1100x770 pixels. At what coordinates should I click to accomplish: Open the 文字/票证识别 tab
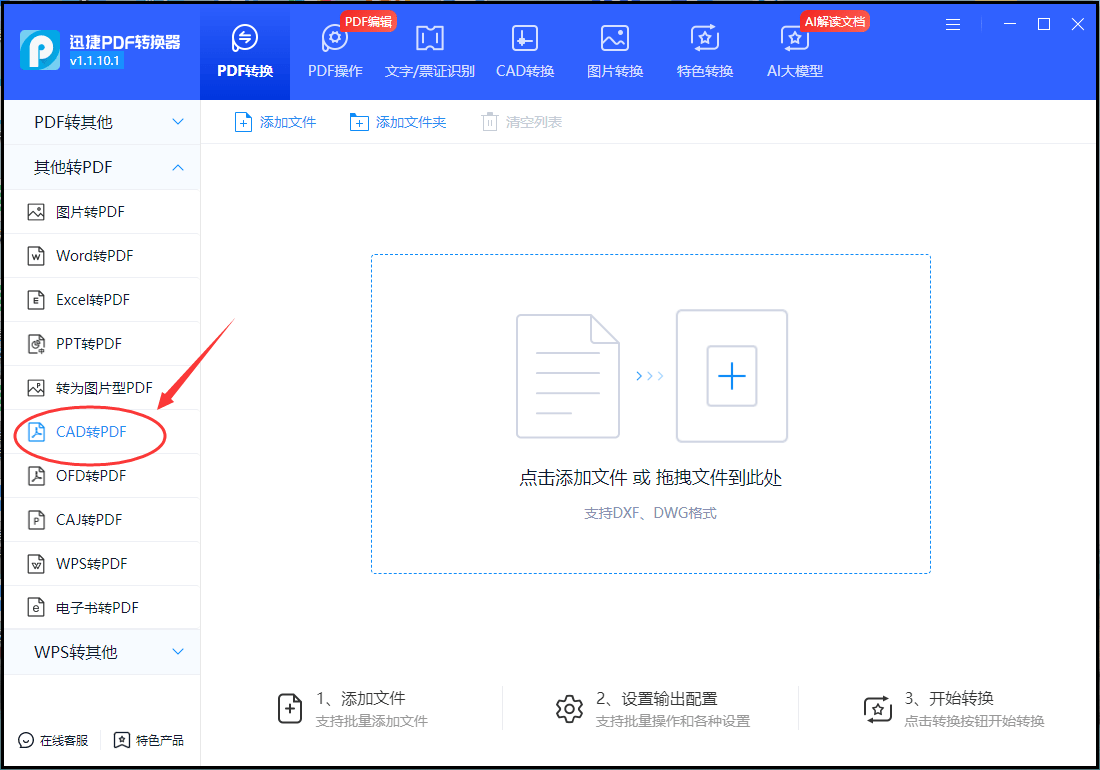coord(429,50)
